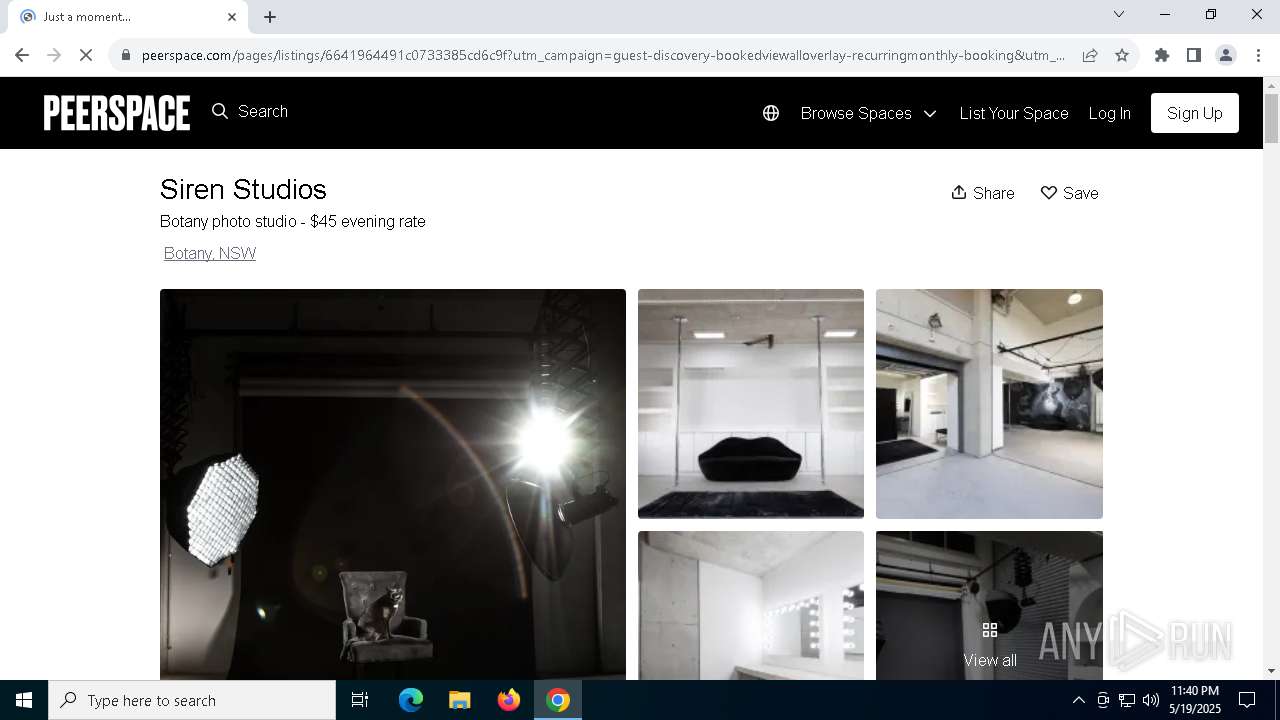Open Task View on the taskbar

click(x=360, y=700)
